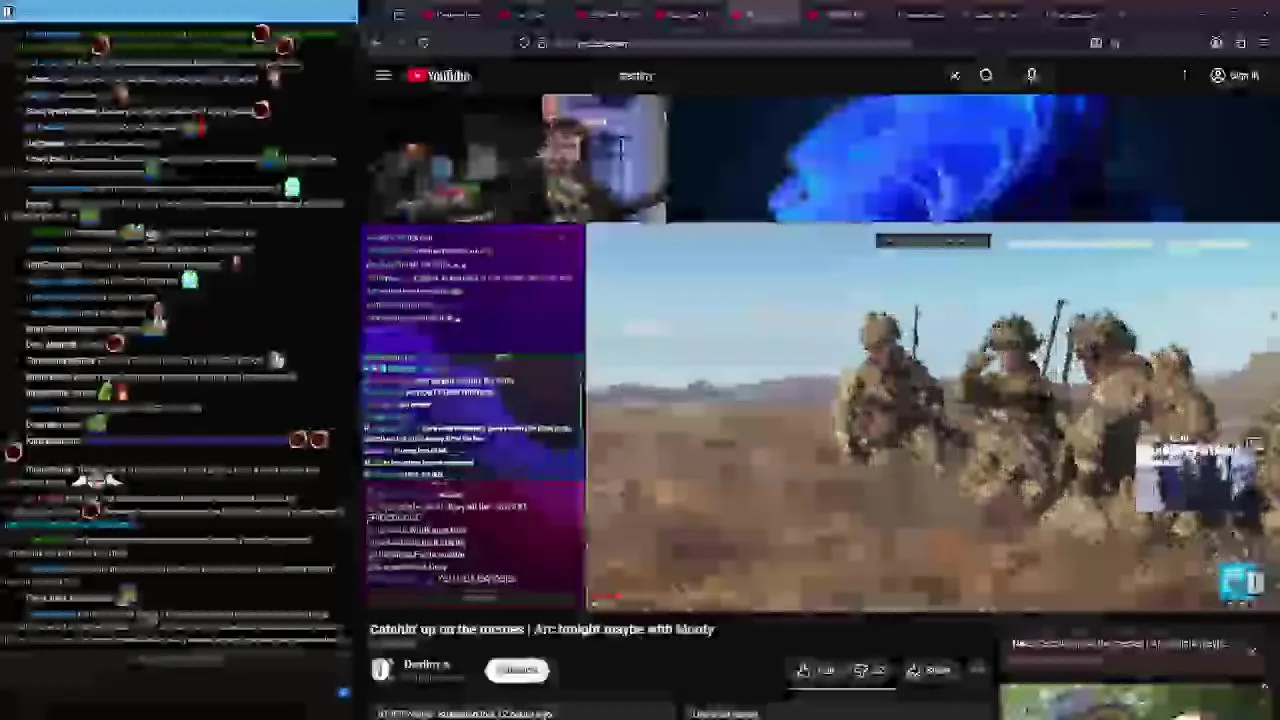Clear the YouTube search text

[x=955, y=75]
